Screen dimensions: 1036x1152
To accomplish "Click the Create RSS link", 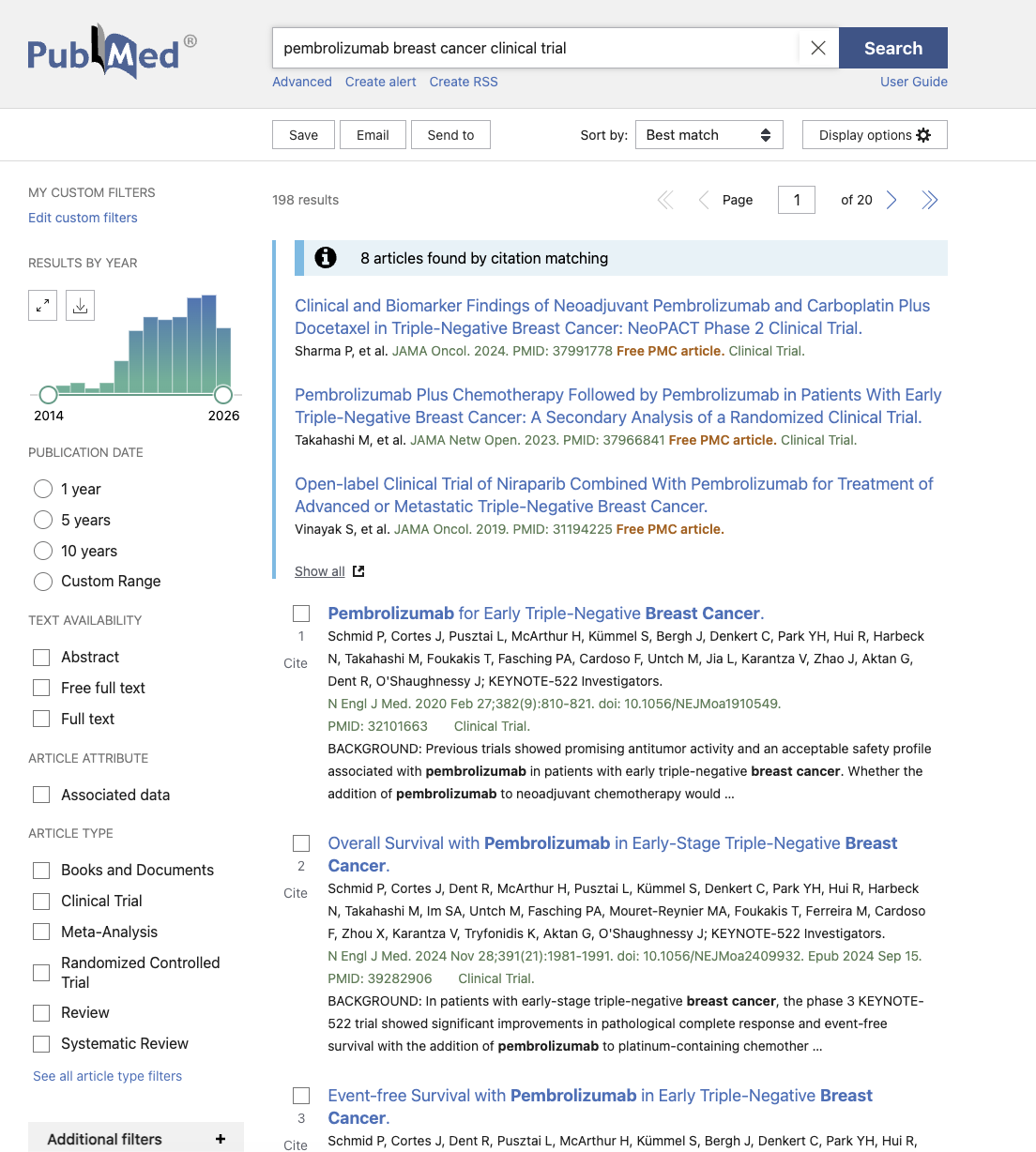I will coord(464,82).
